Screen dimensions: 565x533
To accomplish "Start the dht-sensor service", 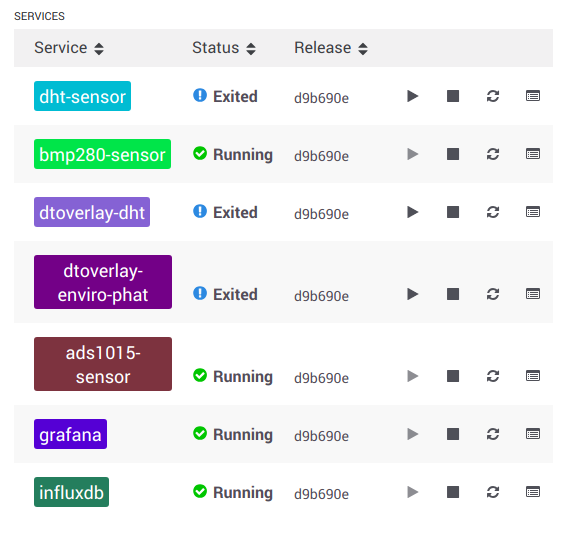I will point(413,96).
